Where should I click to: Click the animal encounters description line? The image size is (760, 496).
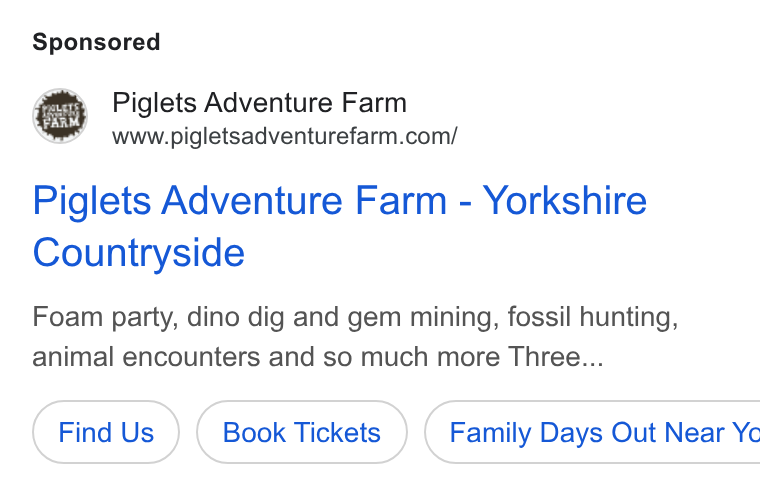(x=318, y=357)
